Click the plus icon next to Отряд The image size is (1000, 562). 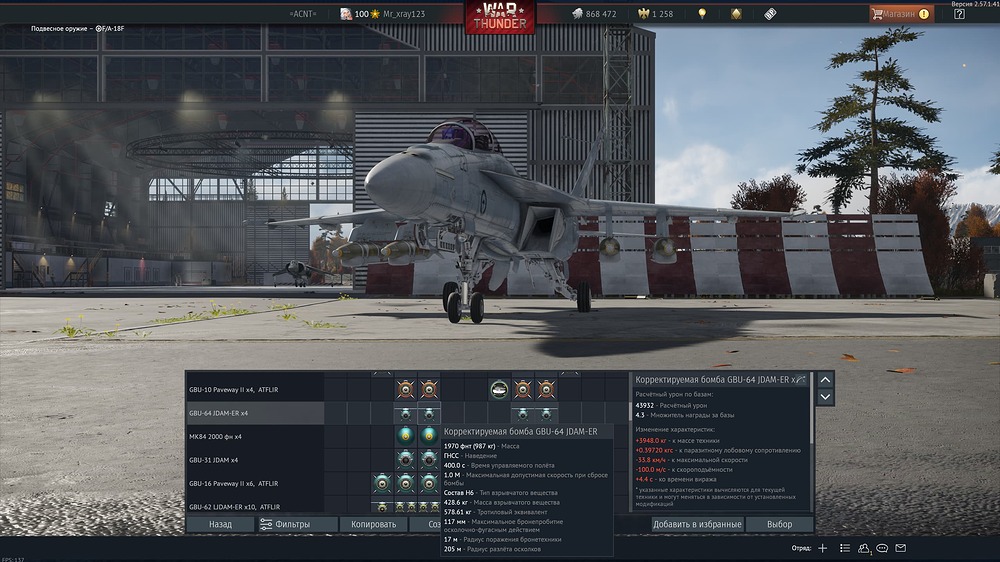click(823, 548)
